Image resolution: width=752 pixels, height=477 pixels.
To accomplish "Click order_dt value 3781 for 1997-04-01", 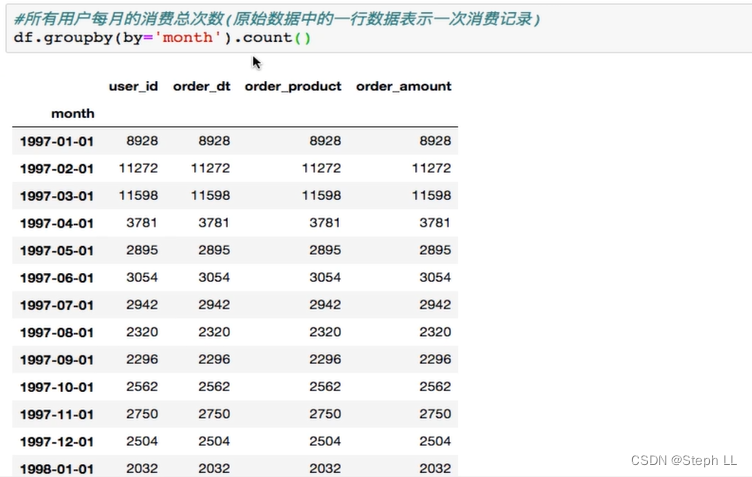I will (x=214, y=223).
